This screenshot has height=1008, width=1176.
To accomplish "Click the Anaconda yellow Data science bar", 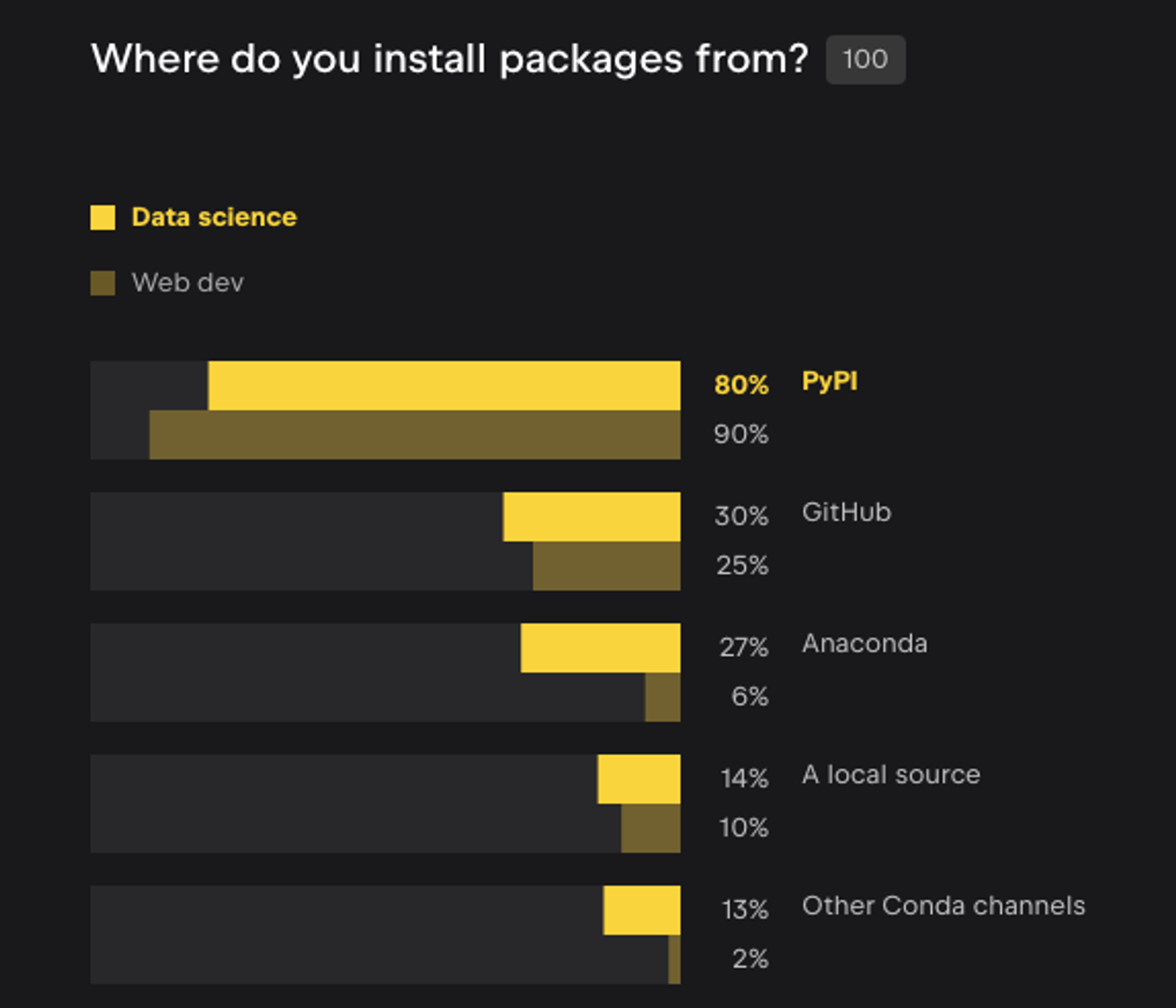I will 600,648.
